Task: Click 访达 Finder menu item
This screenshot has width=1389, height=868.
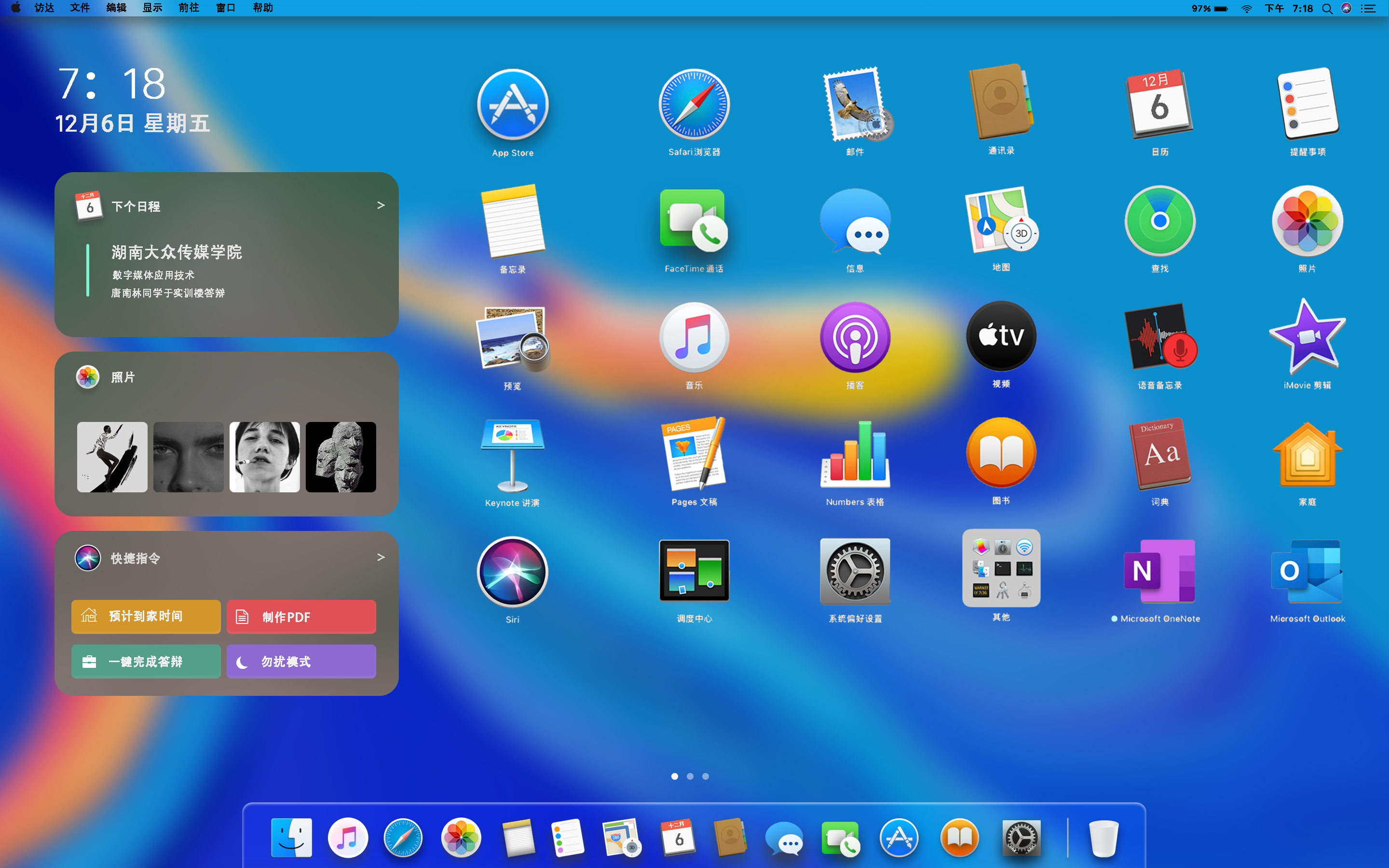Action: [x=42, y=10]
